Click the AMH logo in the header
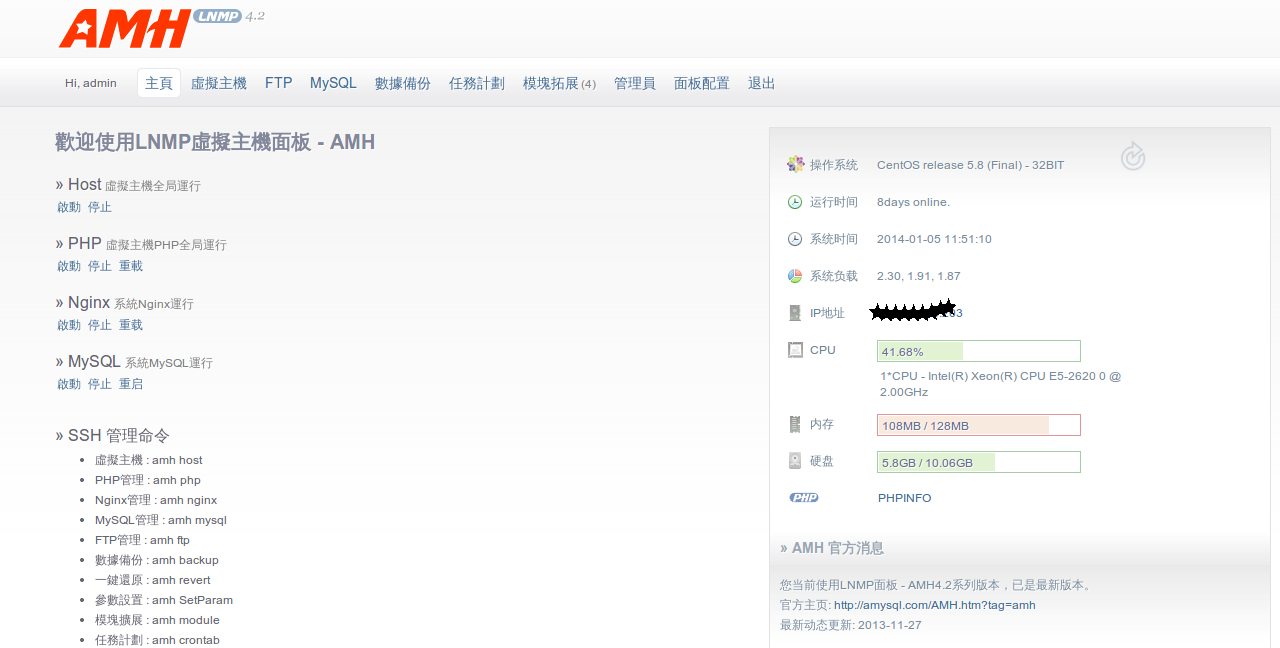Viewport: 1280px width, 648px height. pos(125,28)
